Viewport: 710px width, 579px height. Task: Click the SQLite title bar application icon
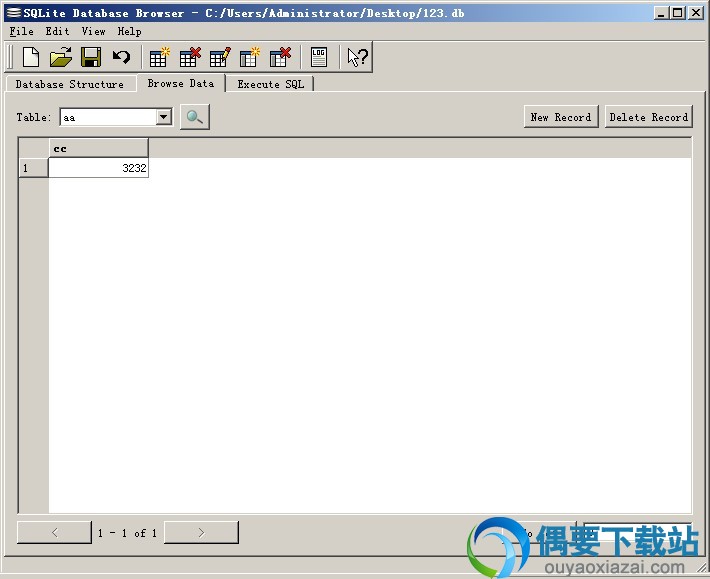(x=14, y=13)
